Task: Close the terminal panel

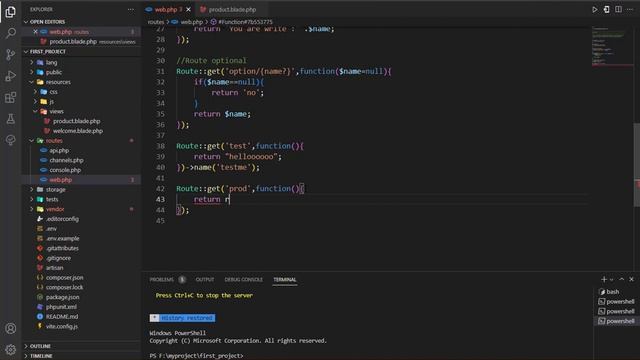Action: [631, 279]
